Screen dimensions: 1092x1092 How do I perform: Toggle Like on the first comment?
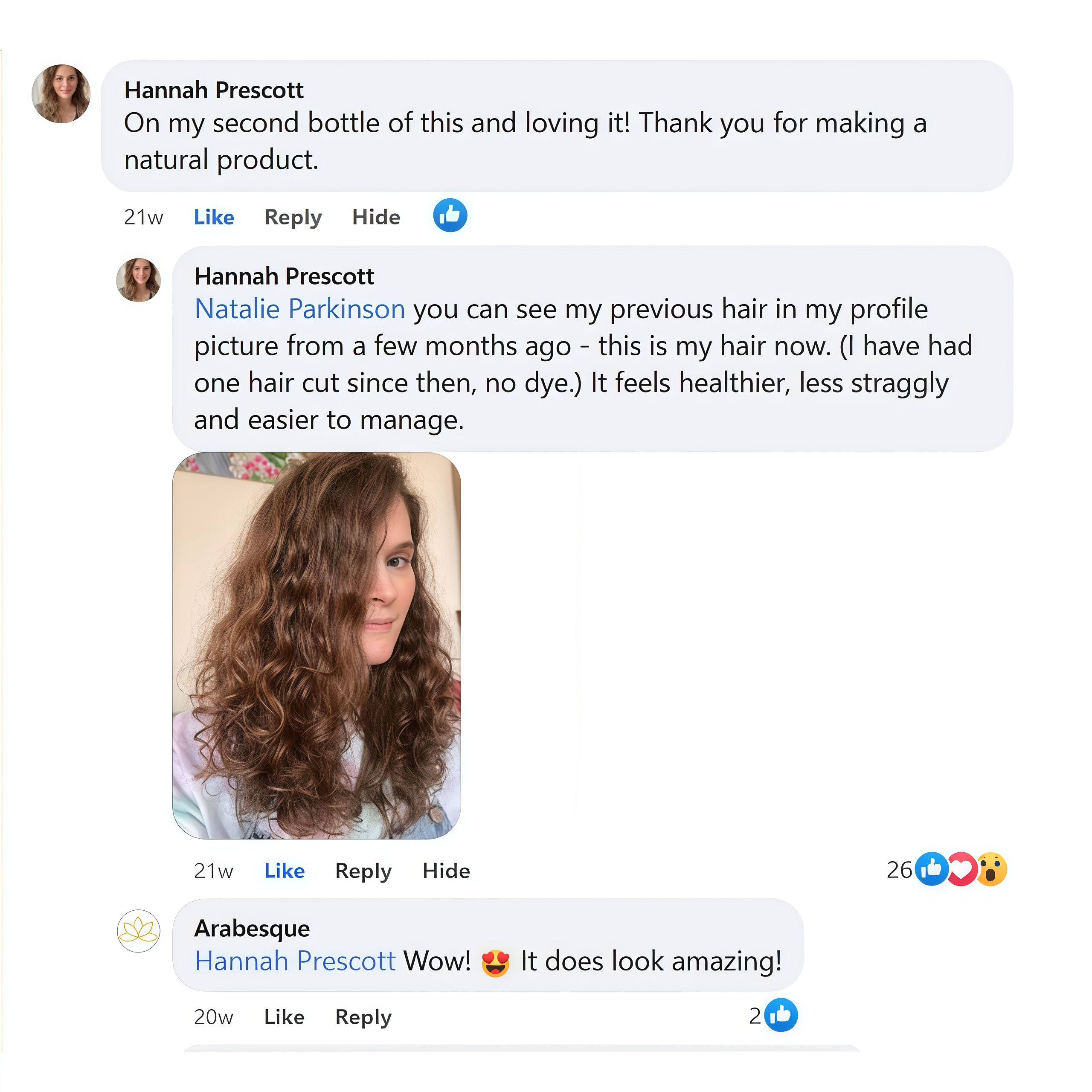pos(214,217)
